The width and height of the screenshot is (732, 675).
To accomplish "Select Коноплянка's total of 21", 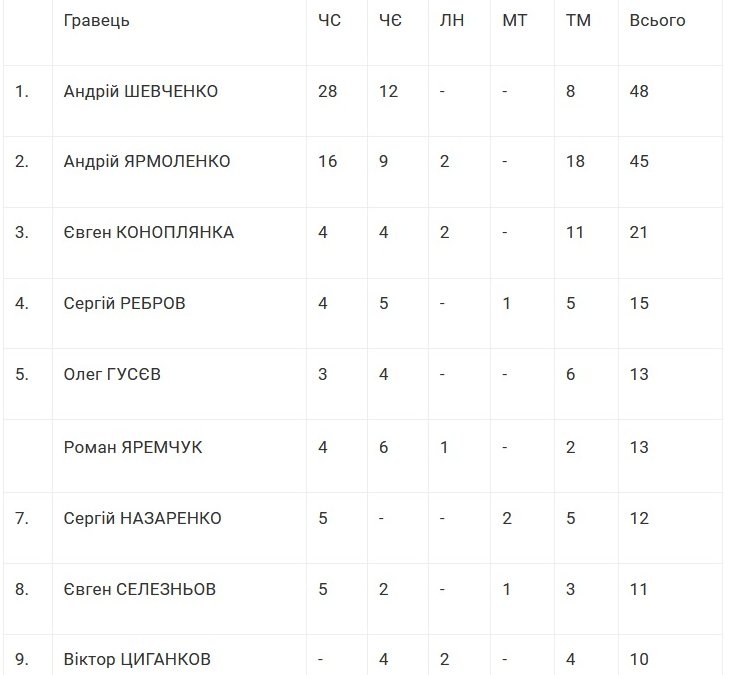I will pos(639,232).
